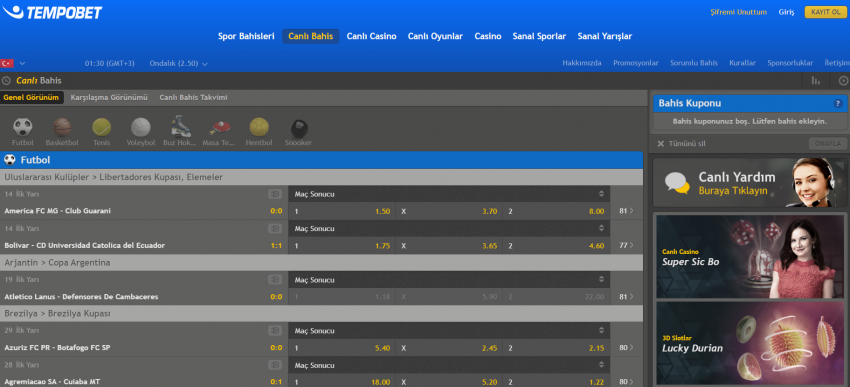Click the Şifremi Unuttum link

pos(738,12)
